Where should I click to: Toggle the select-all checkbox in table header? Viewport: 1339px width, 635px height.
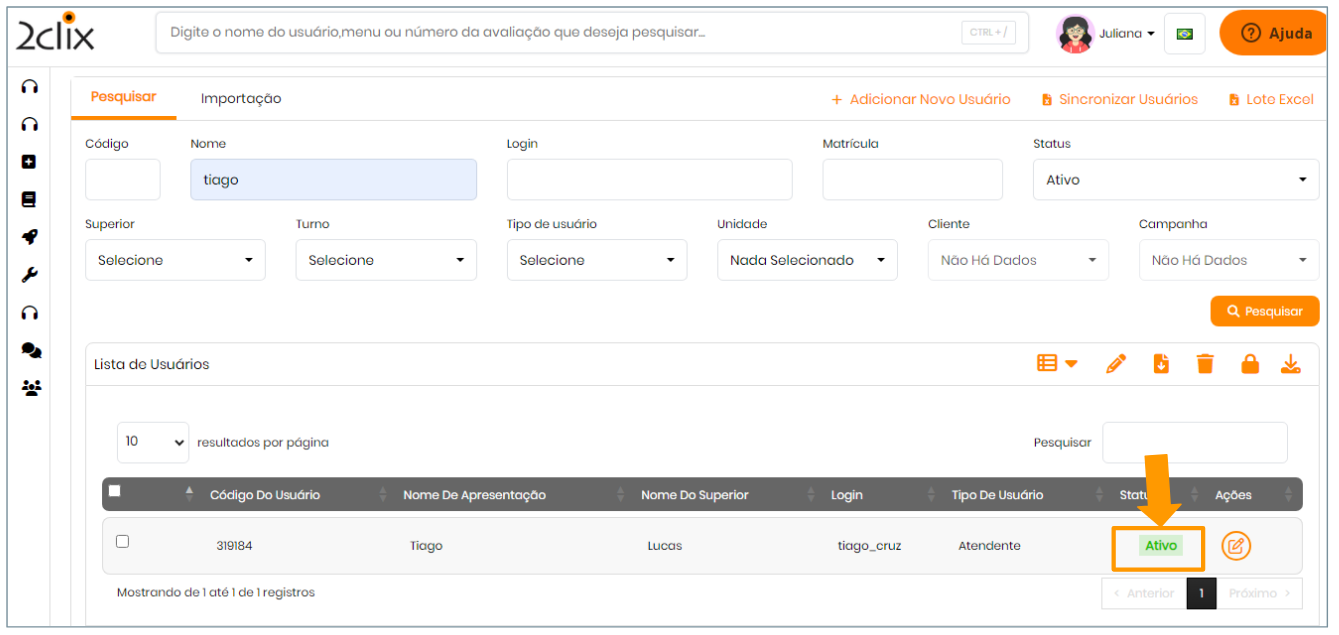pyautogui.click(x=115, y=491)
